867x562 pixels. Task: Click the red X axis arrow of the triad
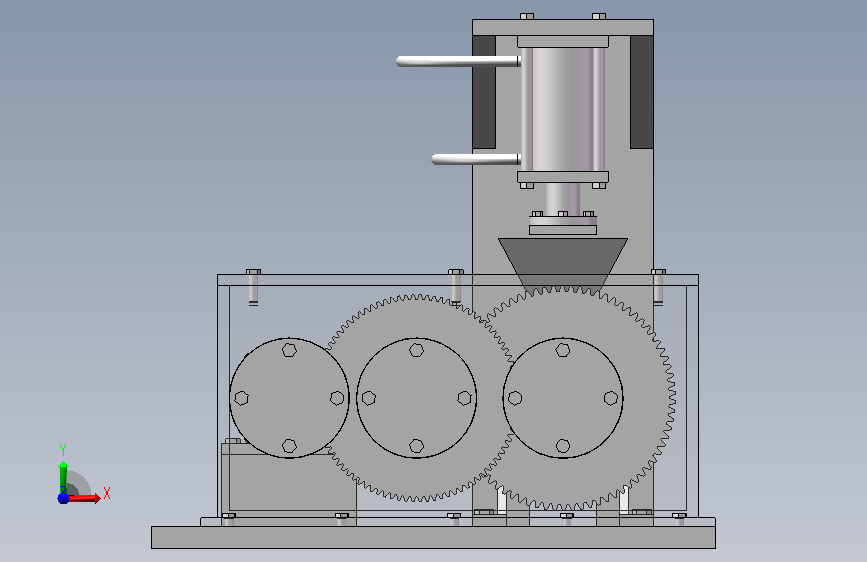(x=84, y=498)
